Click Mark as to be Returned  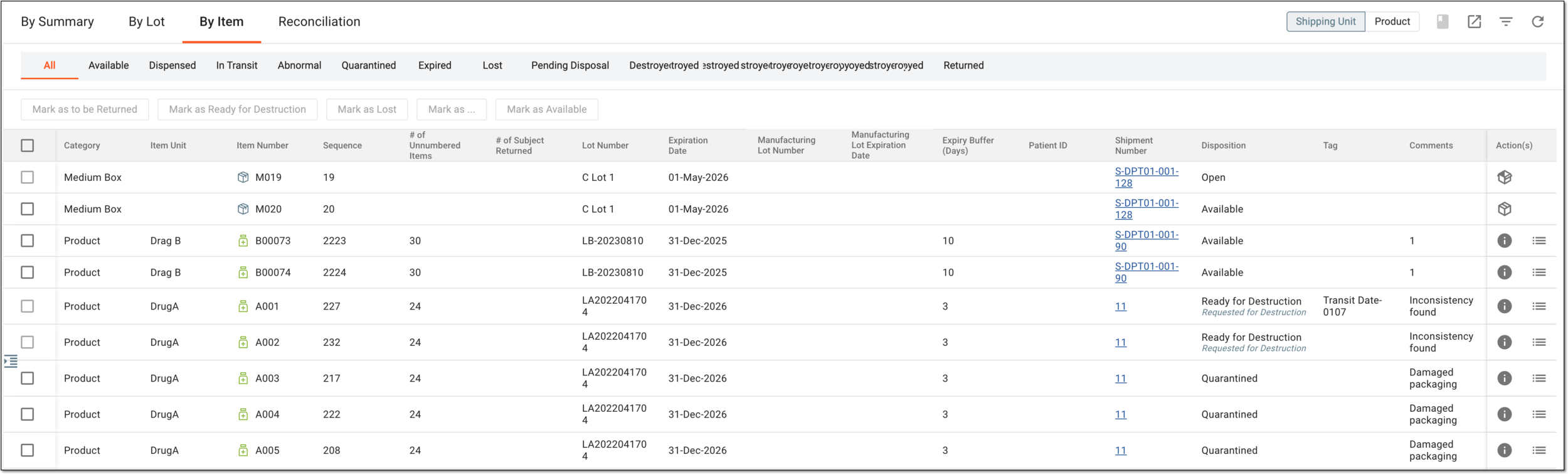(85, 109)
